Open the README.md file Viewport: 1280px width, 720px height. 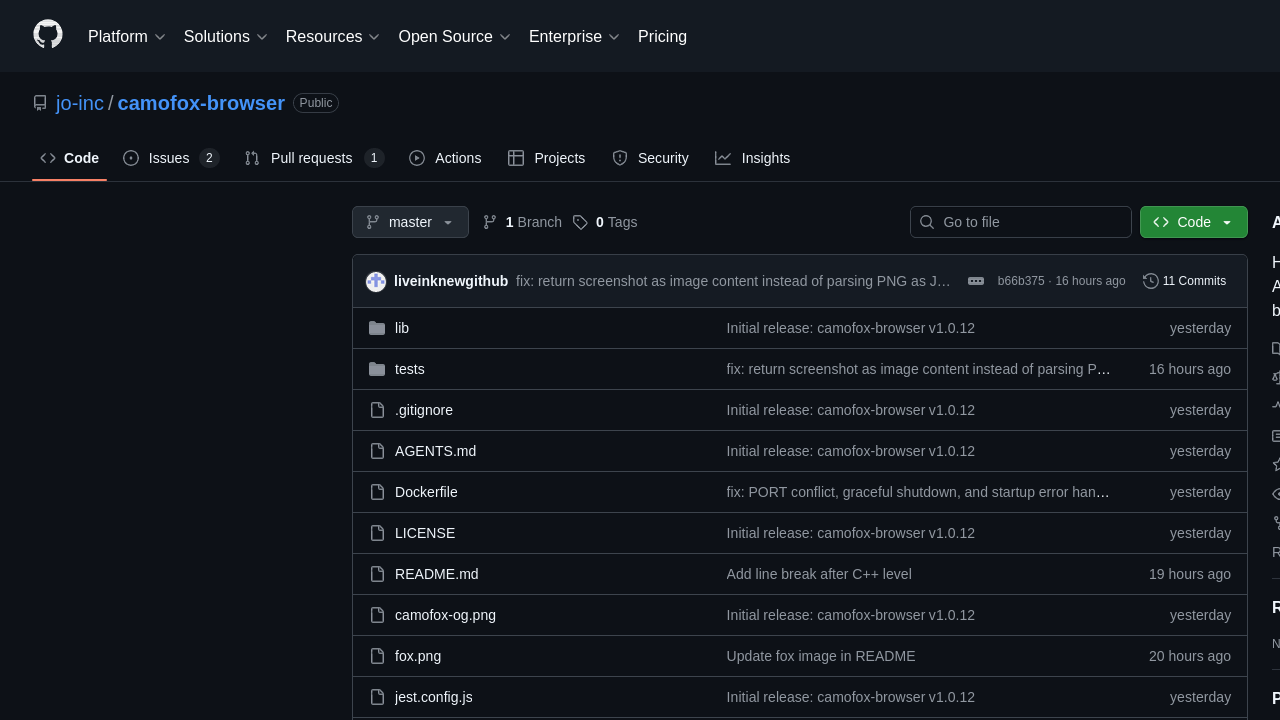coord(436,574)
